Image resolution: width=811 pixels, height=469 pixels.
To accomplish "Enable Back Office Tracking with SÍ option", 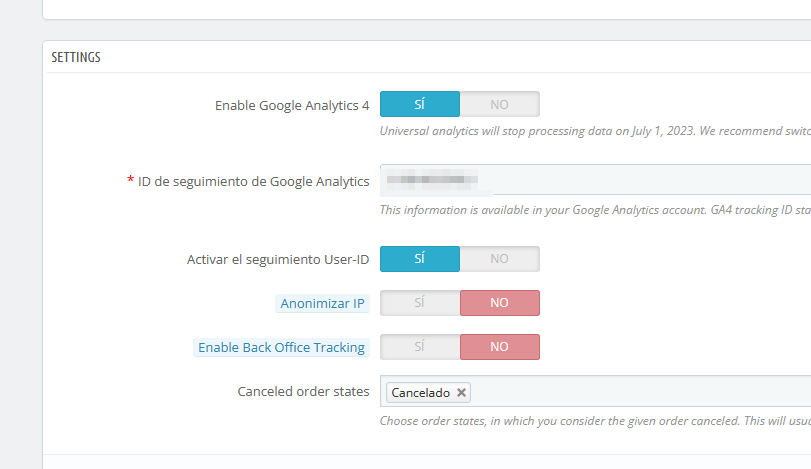I will pos(420,347).
